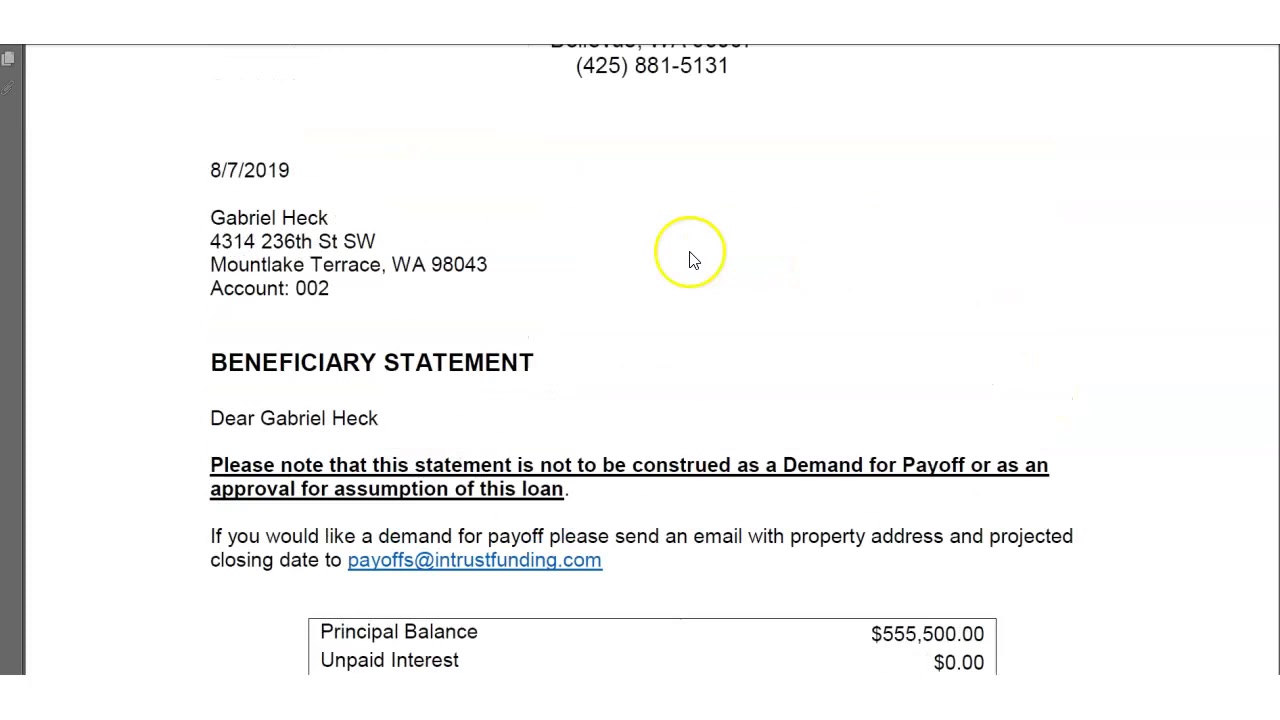Click the recipient name Gabriel Heck
The image size is (1280, 720).
click(x=269, y=218)
